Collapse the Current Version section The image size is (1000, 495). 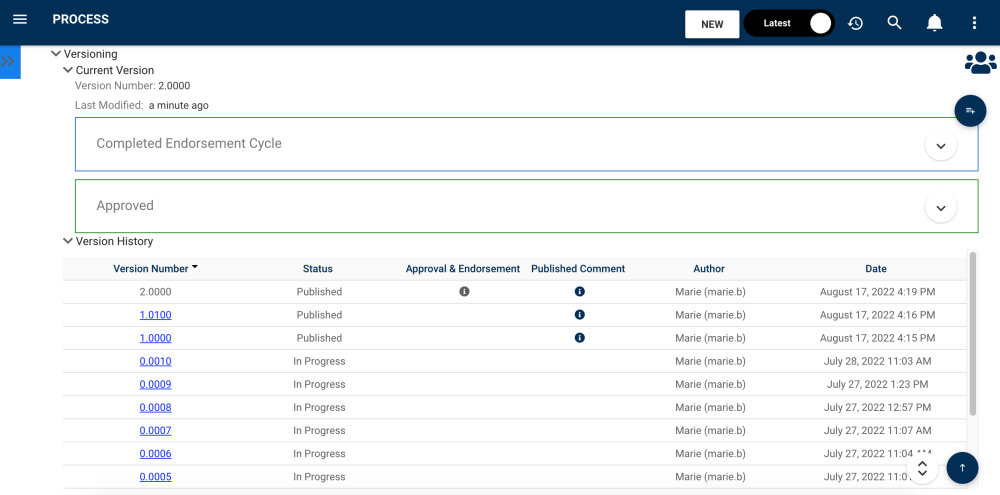(68, 71)
